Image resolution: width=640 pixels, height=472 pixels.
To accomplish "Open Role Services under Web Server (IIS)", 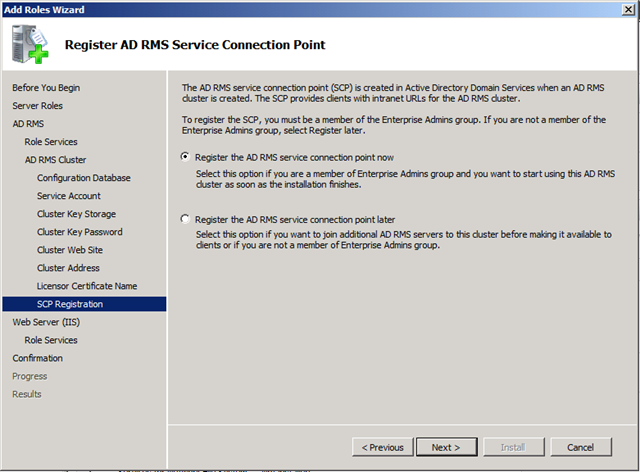I will [51, 340].
